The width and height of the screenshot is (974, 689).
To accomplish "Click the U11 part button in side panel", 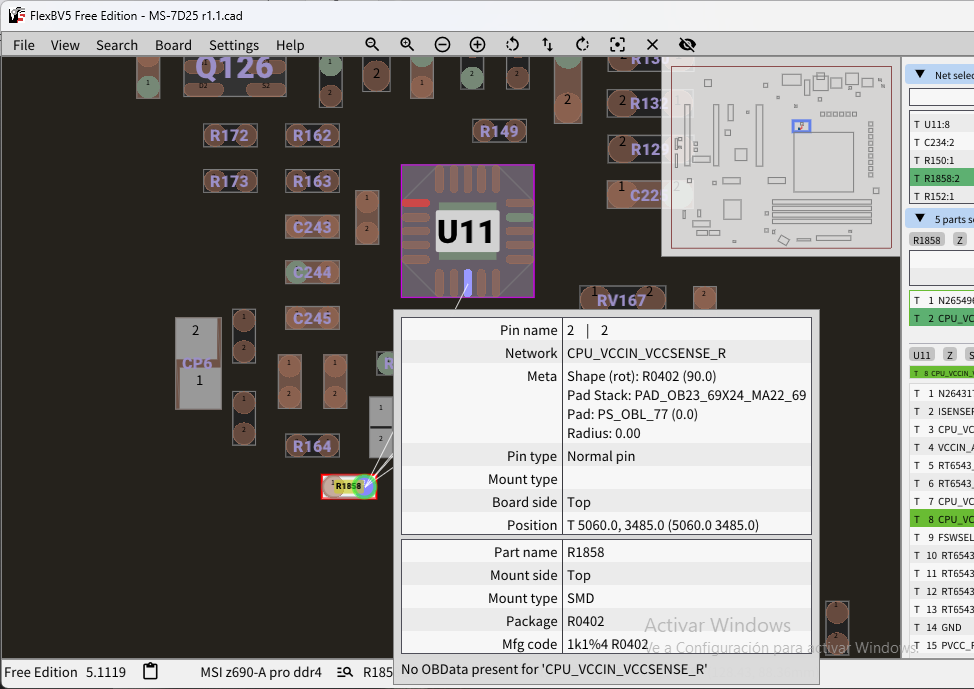I will tap(922, 355).
